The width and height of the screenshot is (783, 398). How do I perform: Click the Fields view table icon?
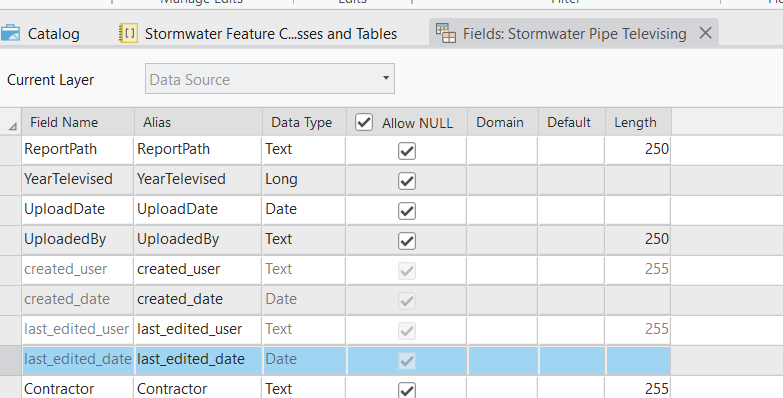pos(445,33)
